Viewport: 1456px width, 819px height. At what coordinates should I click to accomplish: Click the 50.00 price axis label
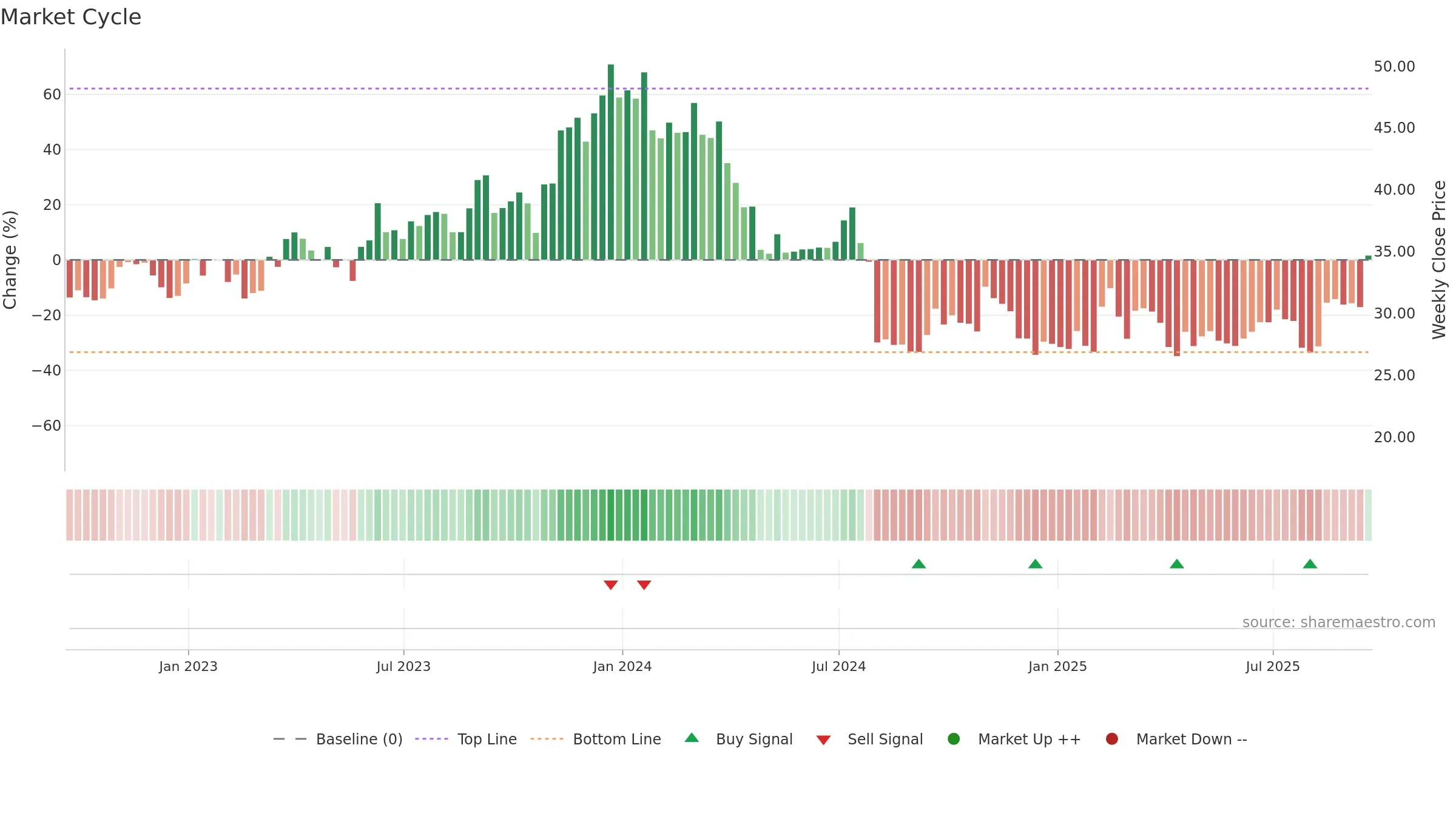(1394, 66)
